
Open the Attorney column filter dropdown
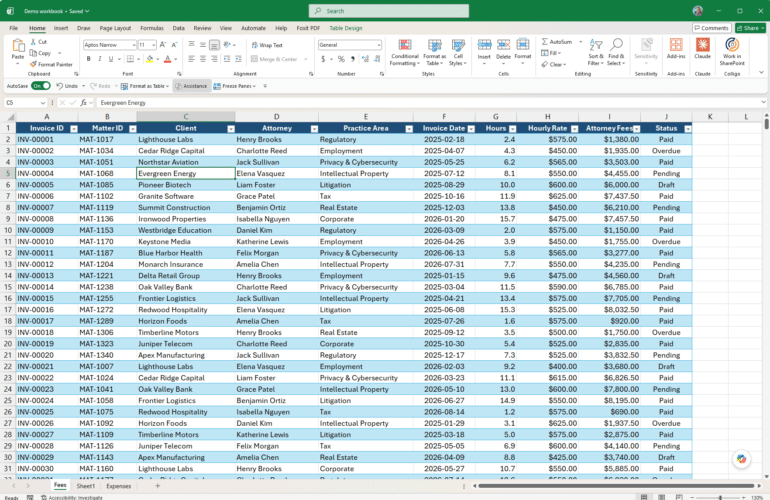pyautogui.click(x=314, y=129)
